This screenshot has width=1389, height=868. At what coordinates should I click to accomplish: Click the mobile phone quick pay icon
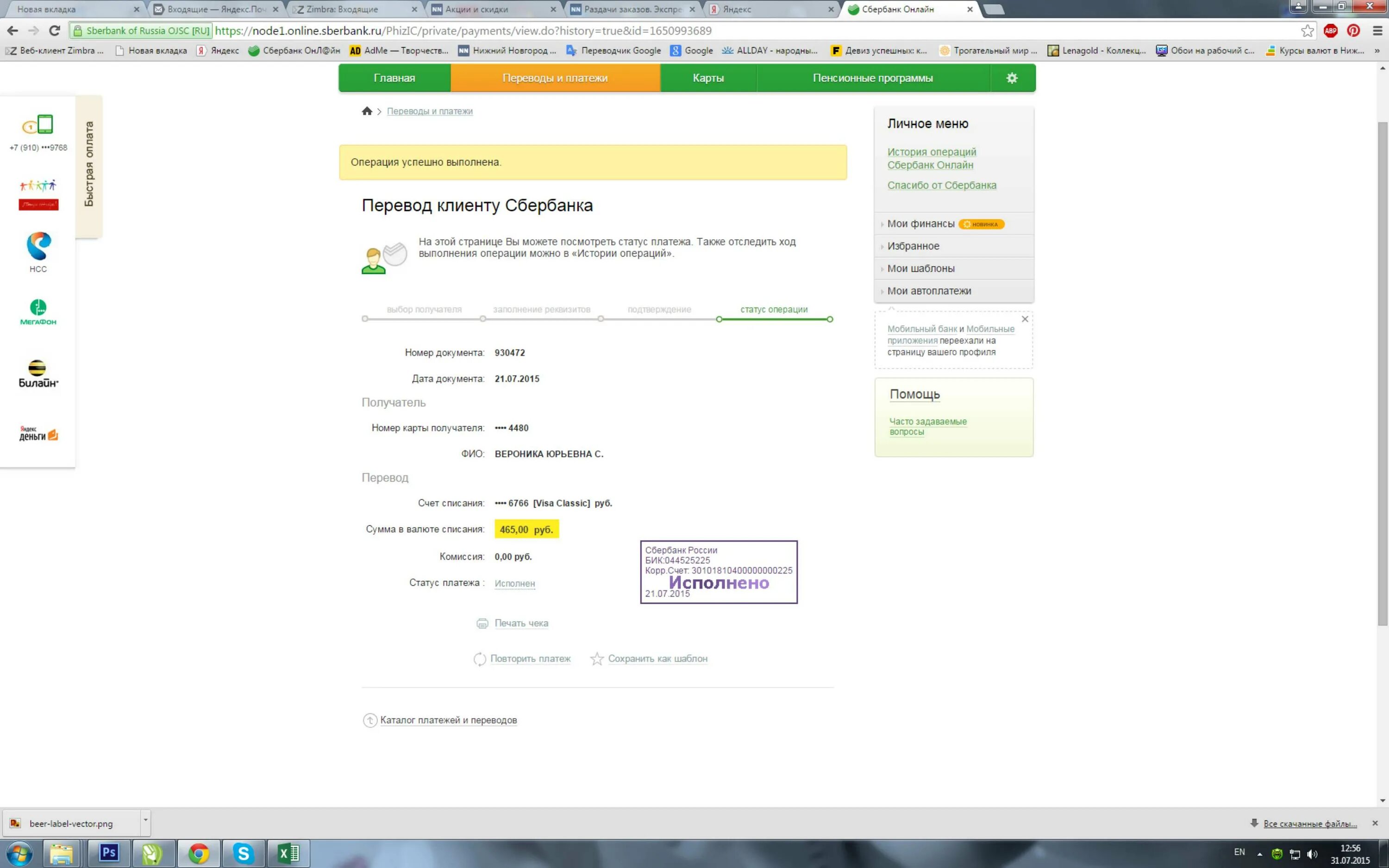[38, 125]
